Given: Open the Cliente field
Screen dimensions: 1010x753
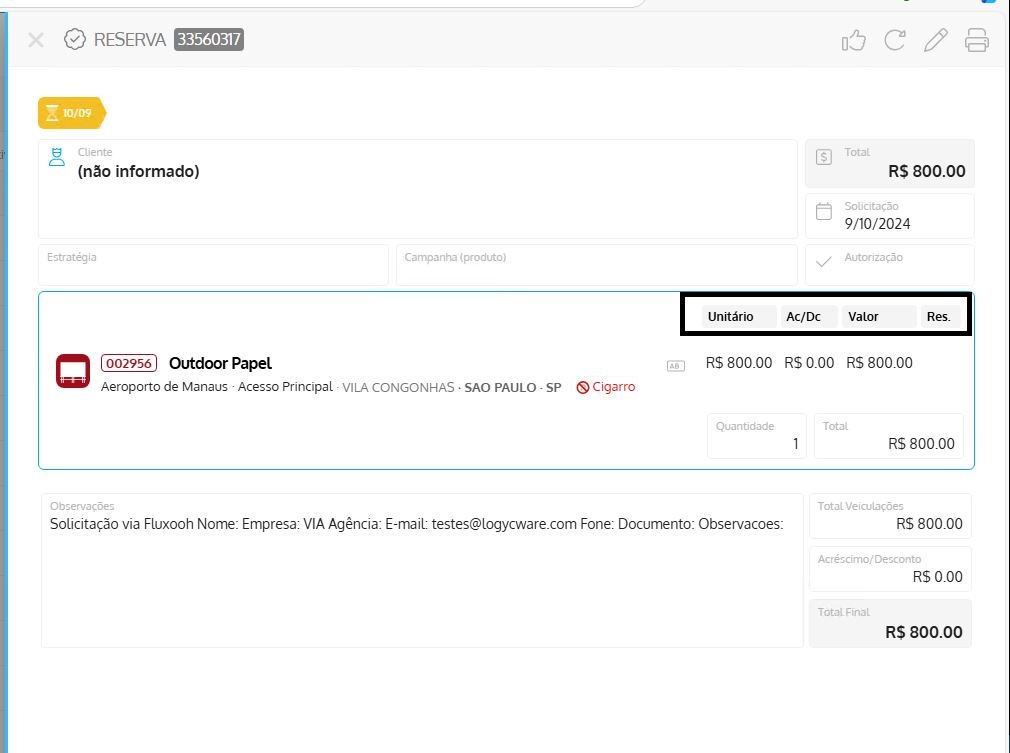Looking at the screenshot, I should tap(417, 188).
